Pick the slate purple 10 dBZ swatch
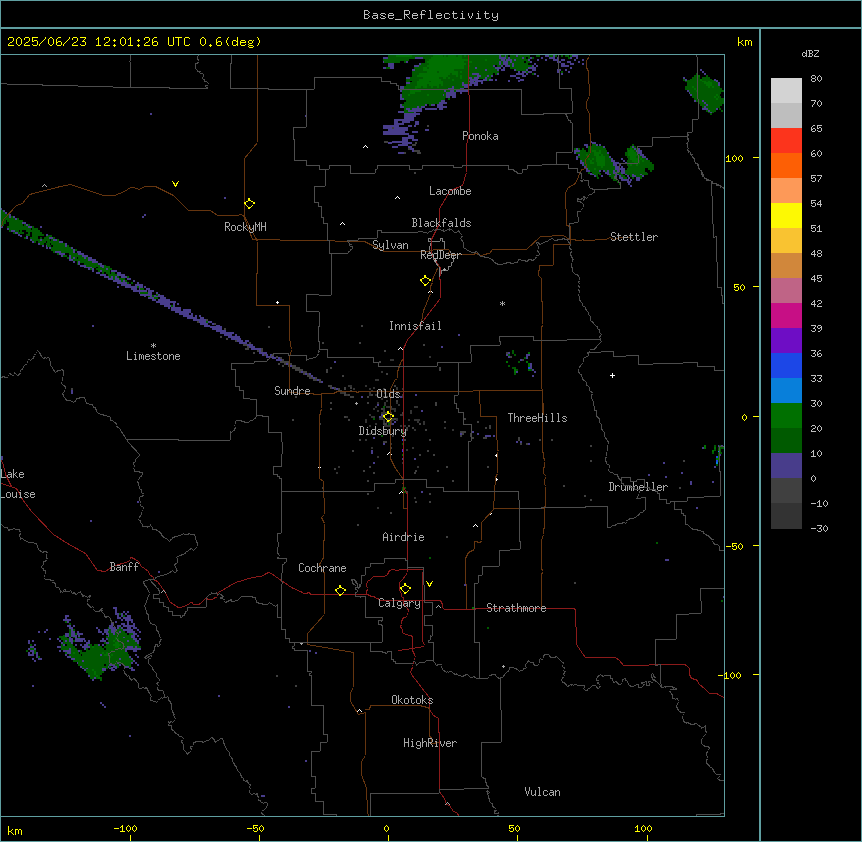 tap(786, 466)
